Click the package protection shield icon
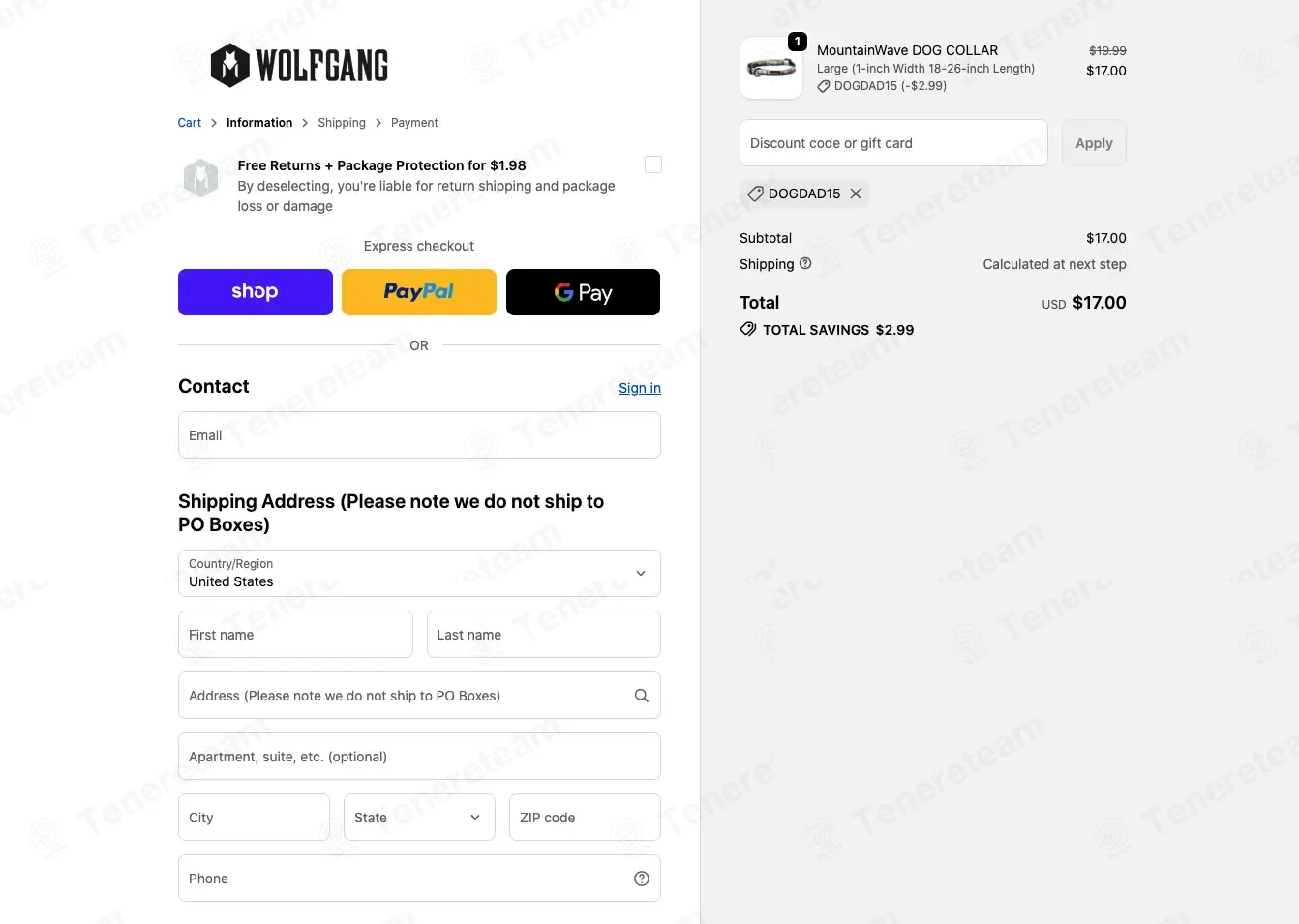1299x924 pixels. coord(201,178)
